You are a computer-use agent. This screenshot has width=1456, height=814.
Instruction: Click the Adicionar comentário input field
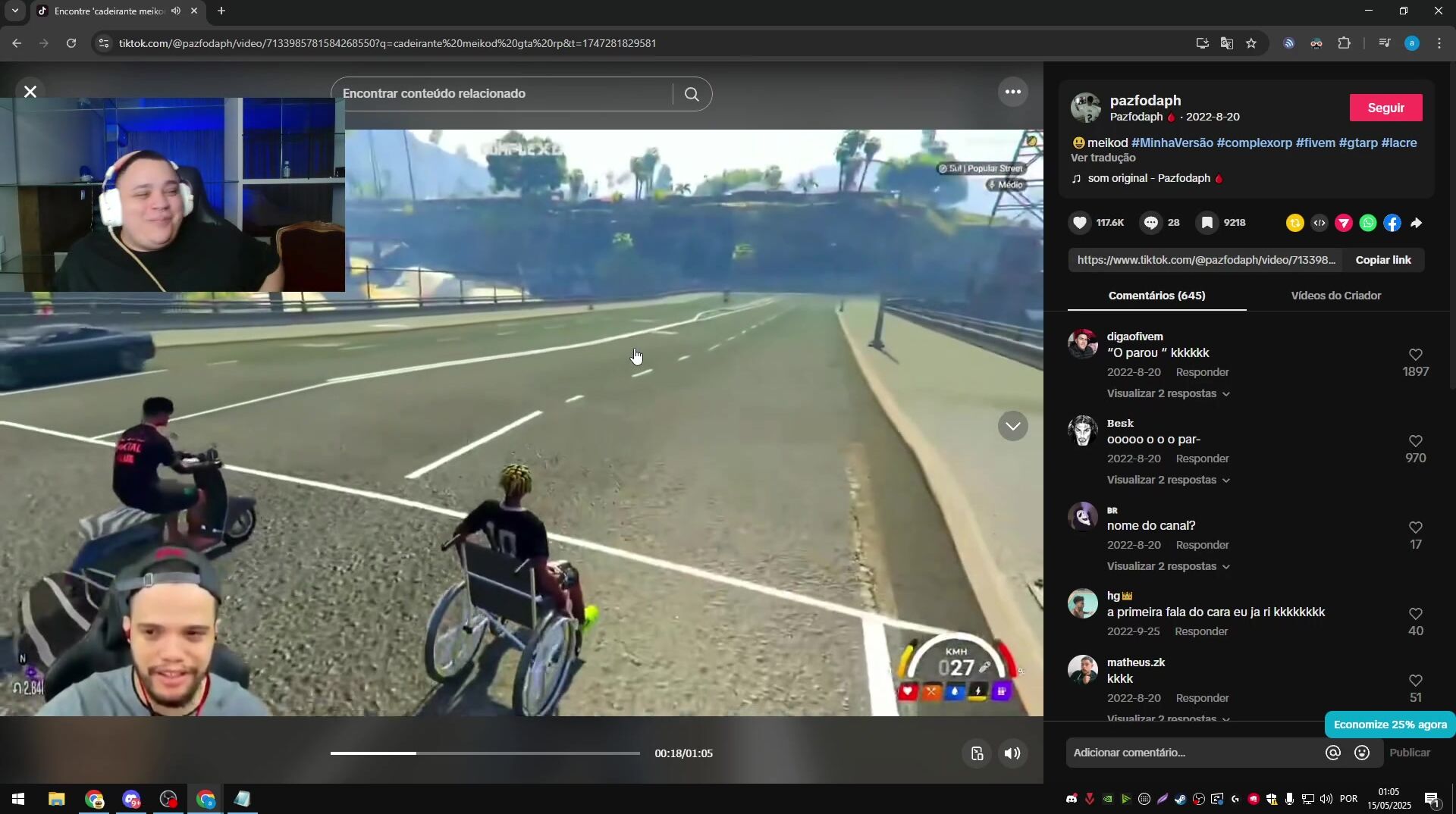click(1194, 753)
